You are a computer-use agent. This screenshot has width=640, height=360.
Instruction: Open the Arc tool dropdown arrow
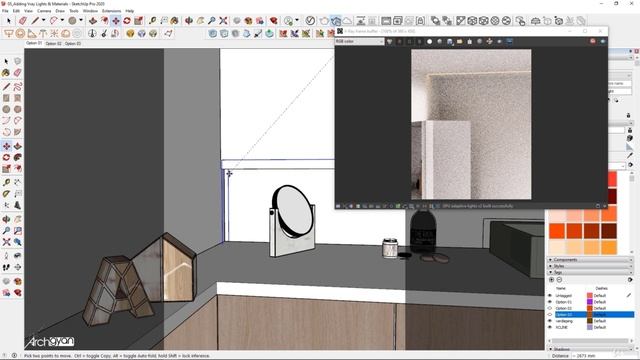pos(62,20)
